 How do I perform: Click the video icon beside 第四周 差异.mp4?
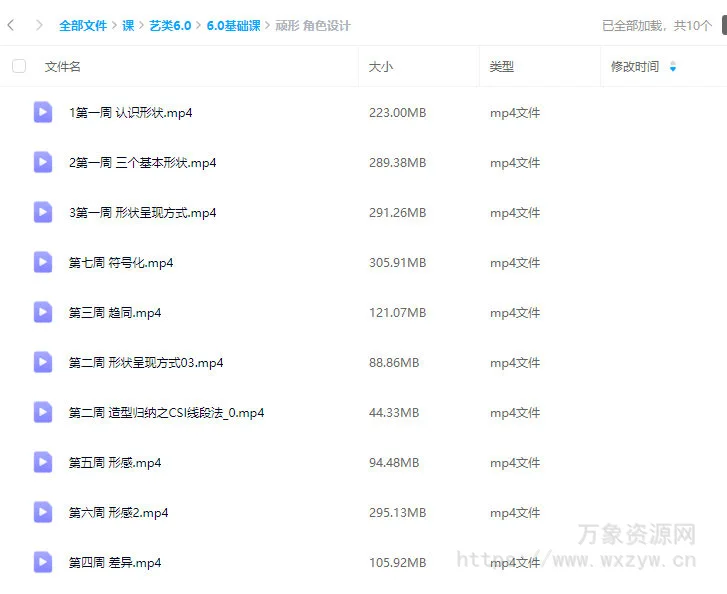click(43, 562)
